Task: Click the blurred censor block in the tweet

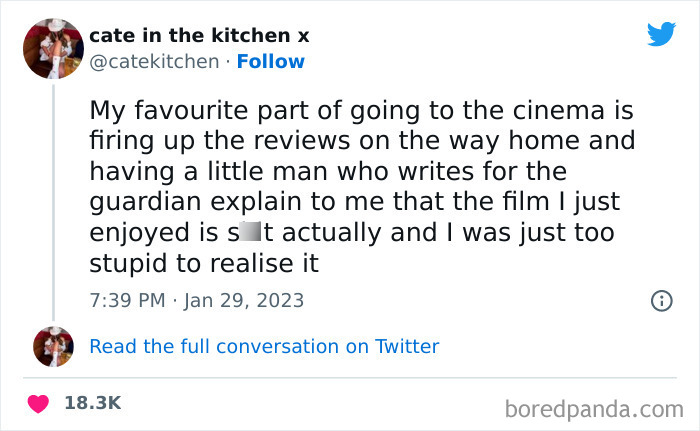Action: click(x=248, y=235)
